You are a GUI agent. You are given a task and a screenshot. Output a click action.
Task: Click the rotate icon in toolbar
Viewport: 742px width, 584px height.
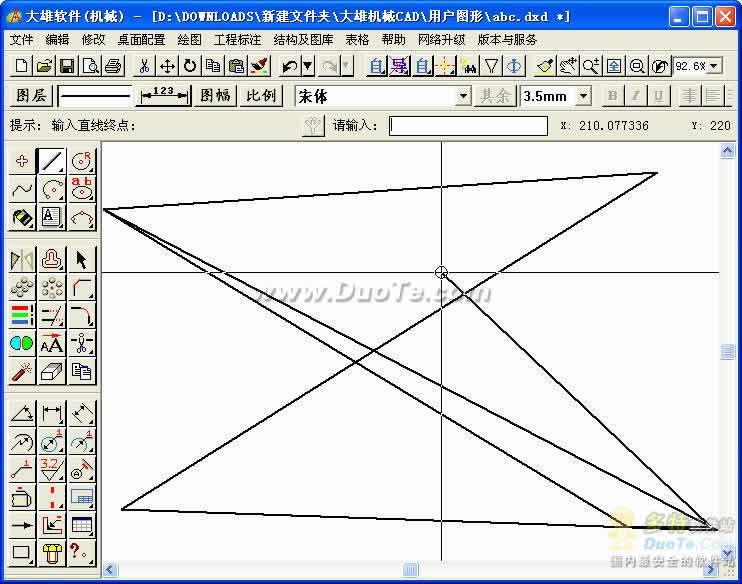190,66
